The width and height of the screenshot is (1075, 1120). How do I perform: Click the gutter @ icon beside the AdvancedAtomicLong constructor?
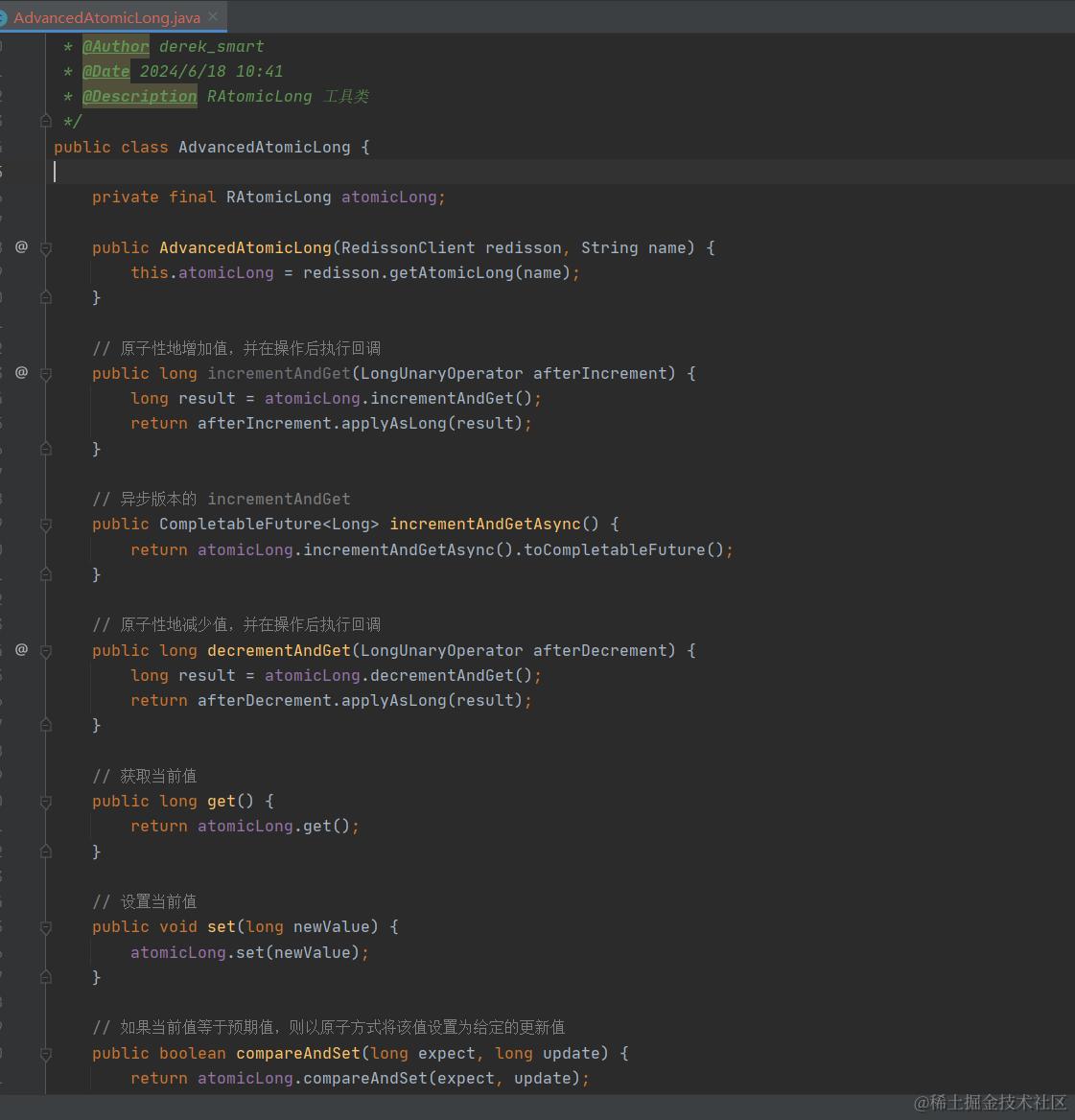pos(21,247)
